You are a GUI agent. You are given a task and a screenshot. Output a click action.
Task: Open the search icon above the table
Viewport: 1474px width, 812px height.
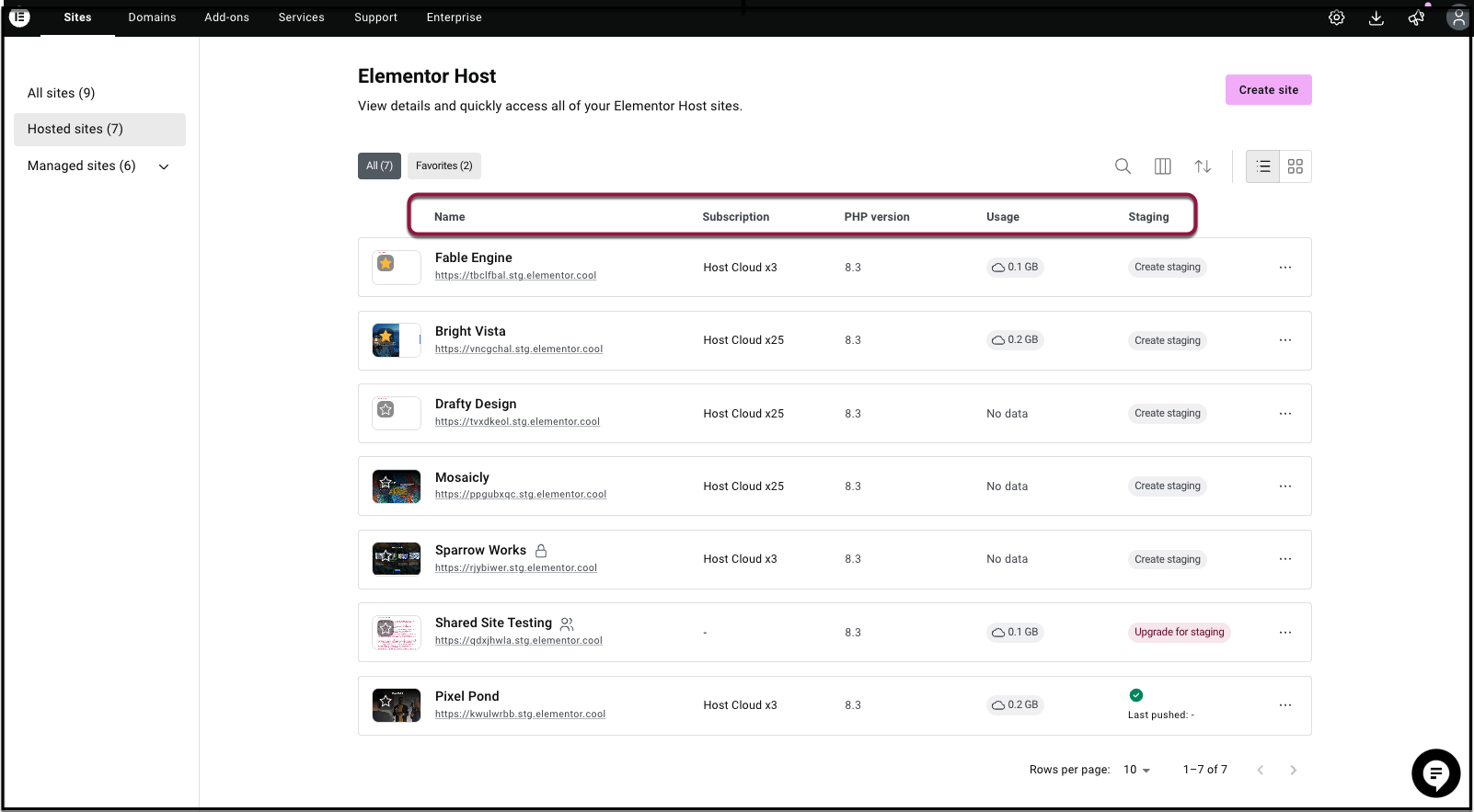coord(1123,166)
